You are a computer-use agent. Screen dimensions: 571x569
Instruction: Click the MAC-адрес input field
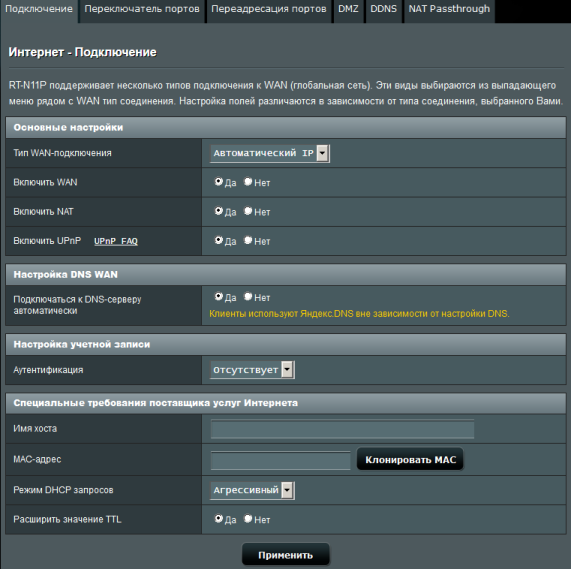pos(280,460)
